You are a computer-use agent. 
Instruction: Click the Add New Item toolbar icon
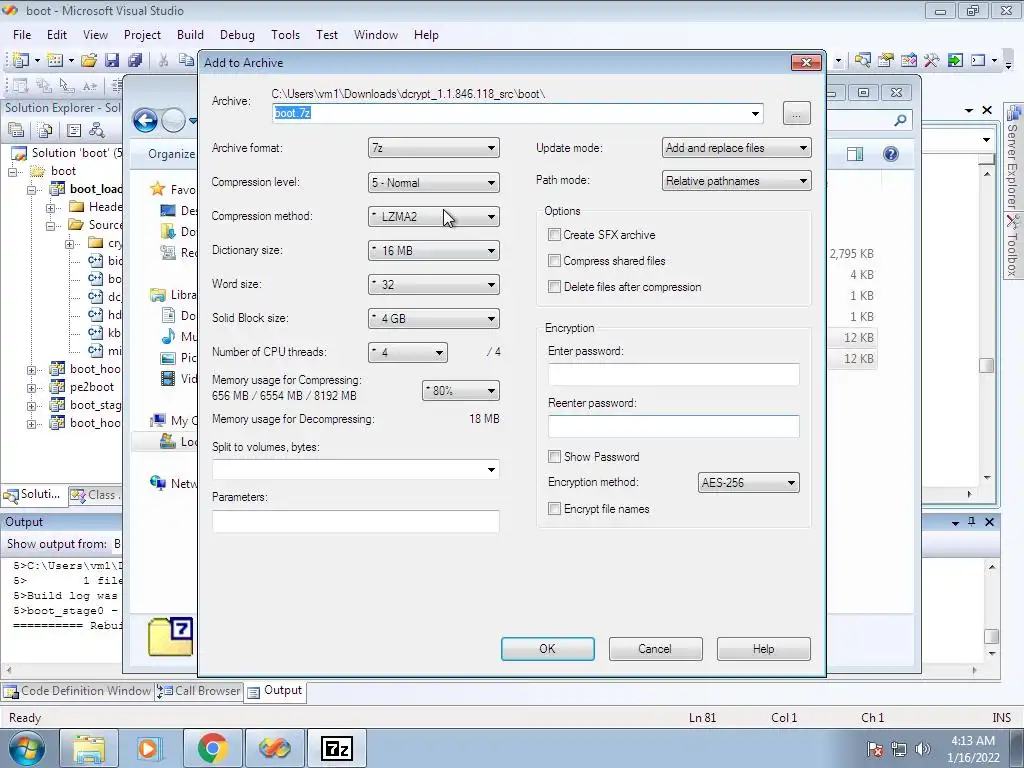(56, 60)
